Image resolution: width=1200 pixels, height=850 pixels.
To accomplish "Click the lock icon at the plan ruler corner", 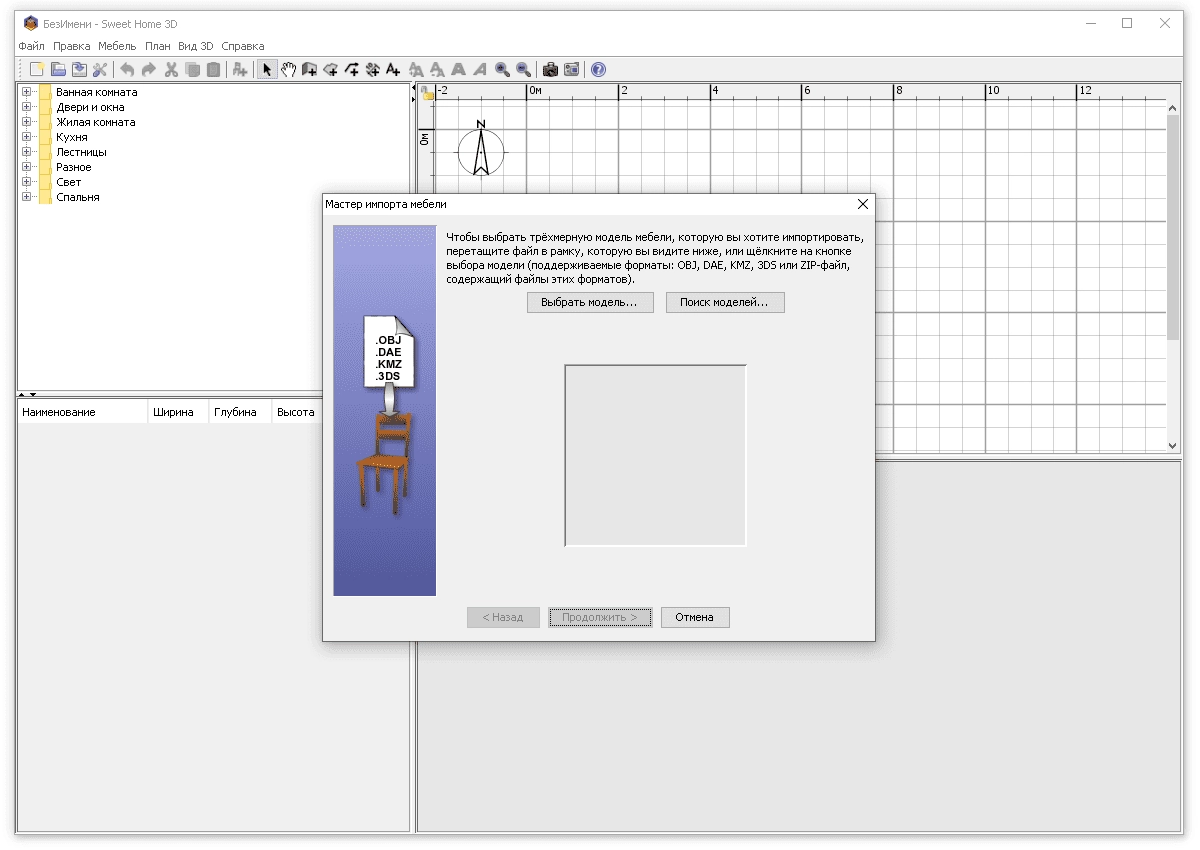I will click(x=427, y=93).
